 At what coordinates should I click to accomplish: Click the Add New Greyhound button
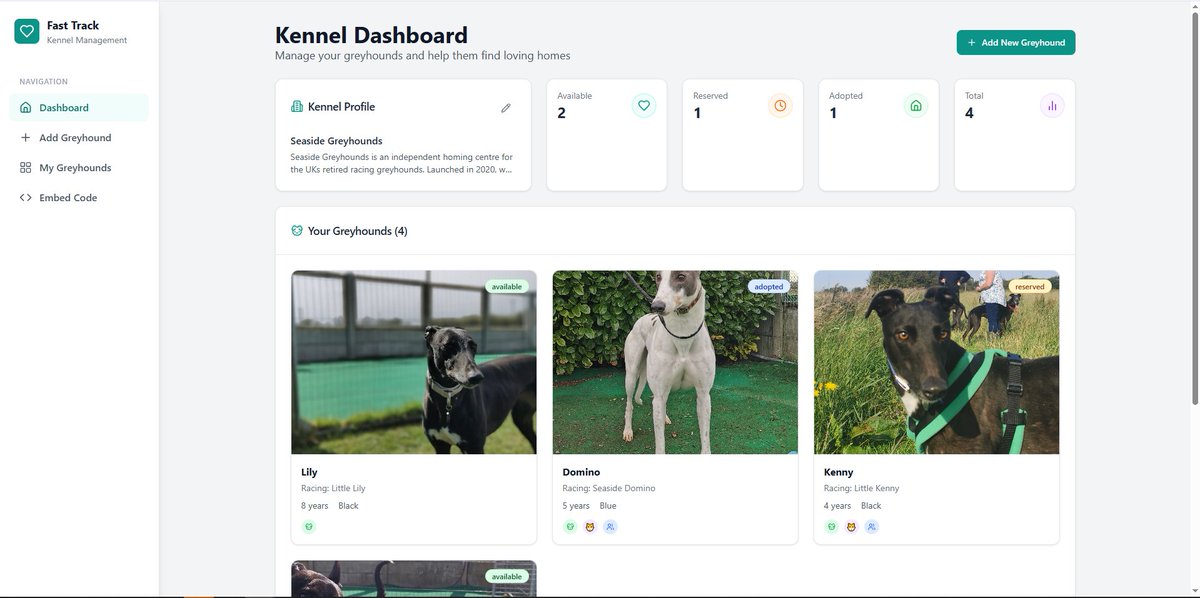pyautogui.click(x=1016, y=42)
